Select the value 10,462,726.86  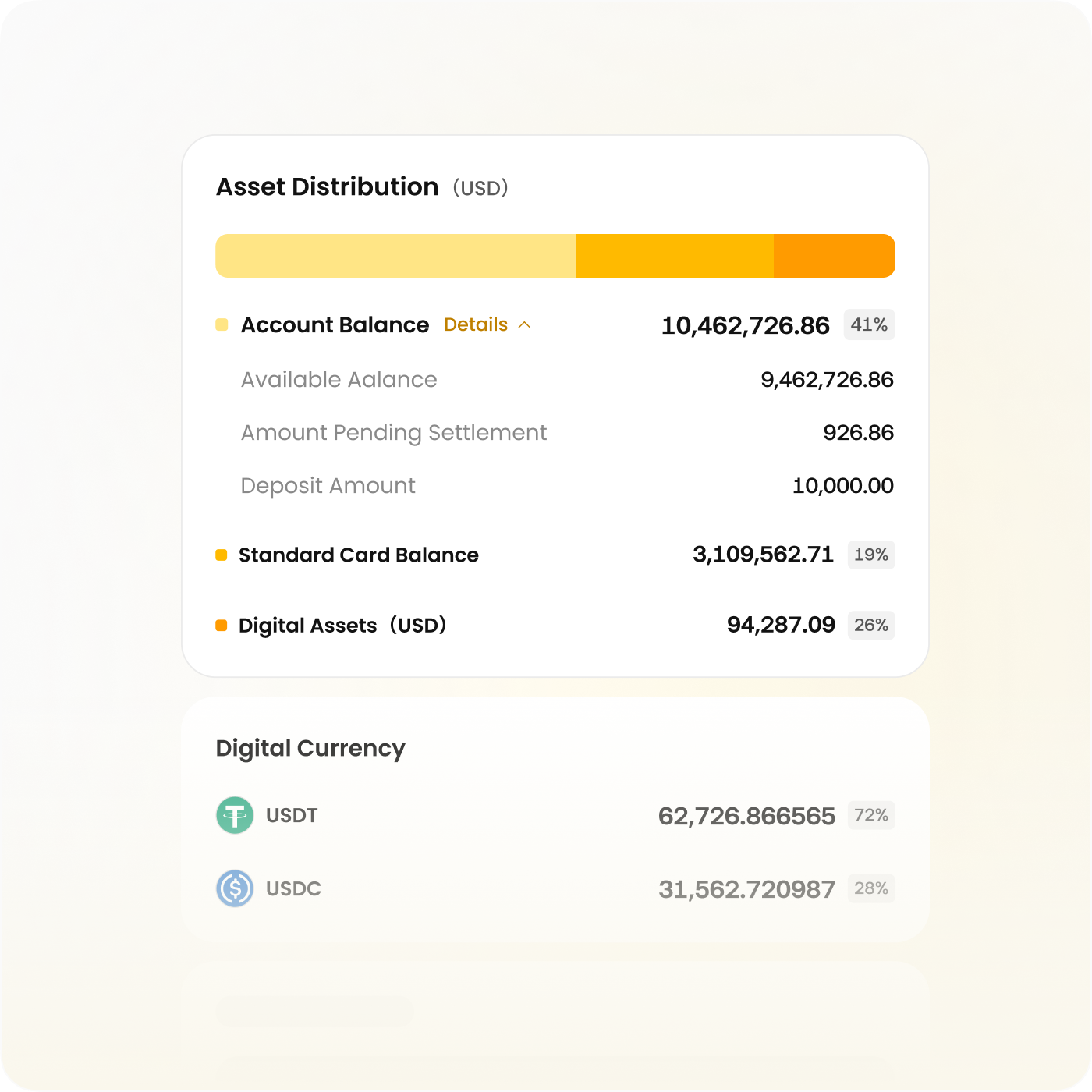(746, 325)
